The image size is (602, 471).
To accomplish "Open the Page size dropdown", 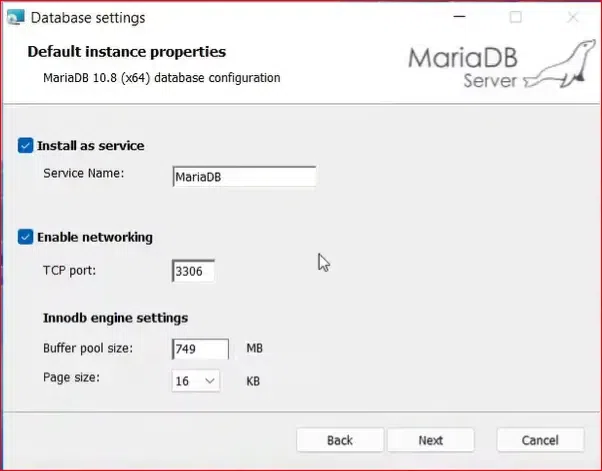I will (195, 381).
